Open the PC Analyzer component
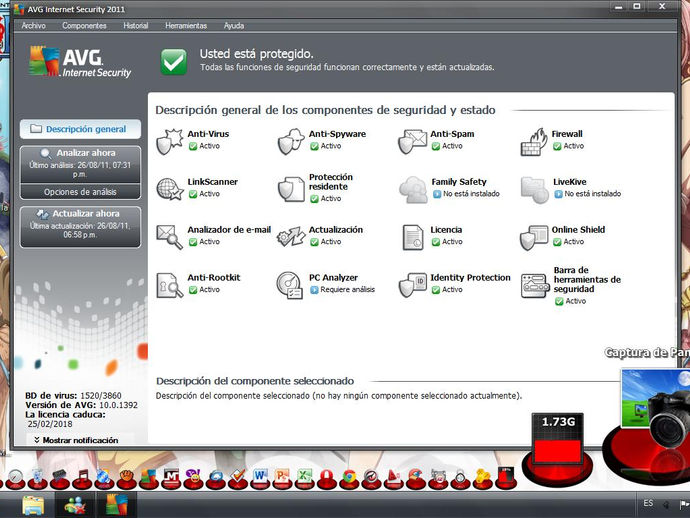Viewport: 690px width, 518px height. click(326, 284)
